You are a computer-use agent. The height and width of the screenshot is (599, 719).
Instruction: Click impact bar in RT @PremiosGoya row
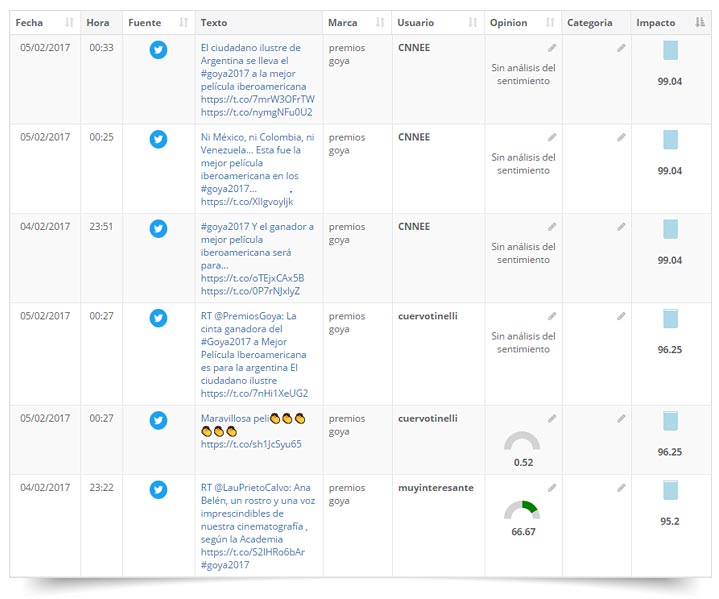670,319
